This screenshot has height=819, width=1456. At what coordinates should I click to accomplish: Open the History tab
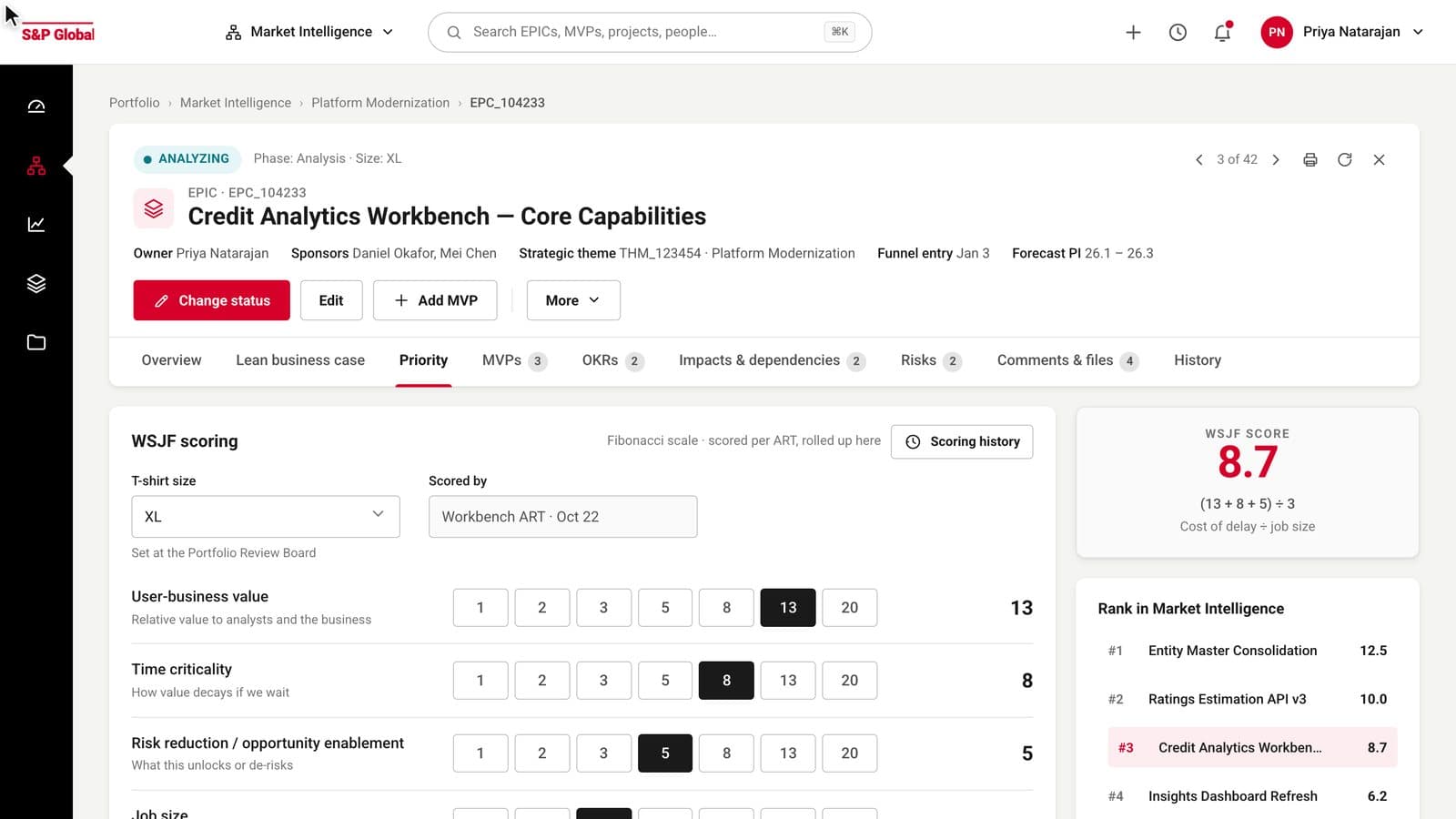[1198, 360]
